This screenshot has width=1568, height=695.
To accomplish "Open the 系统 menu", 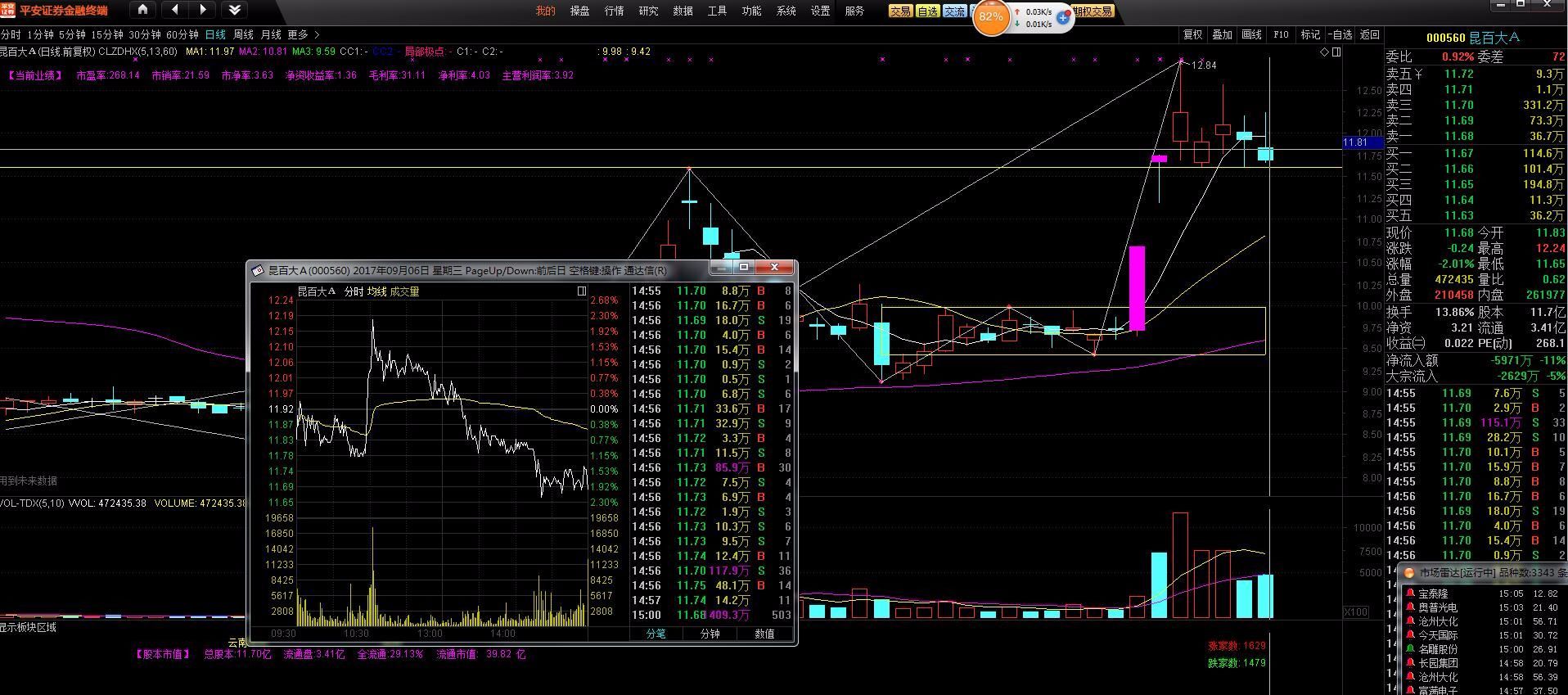I will tap(786, 11).
